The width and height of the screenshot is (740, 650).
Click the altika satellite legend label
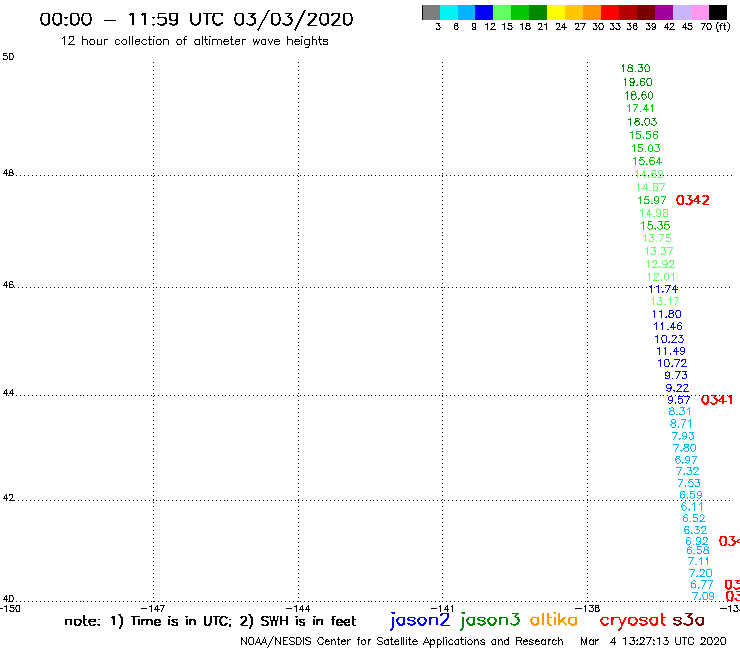(554, 620)
